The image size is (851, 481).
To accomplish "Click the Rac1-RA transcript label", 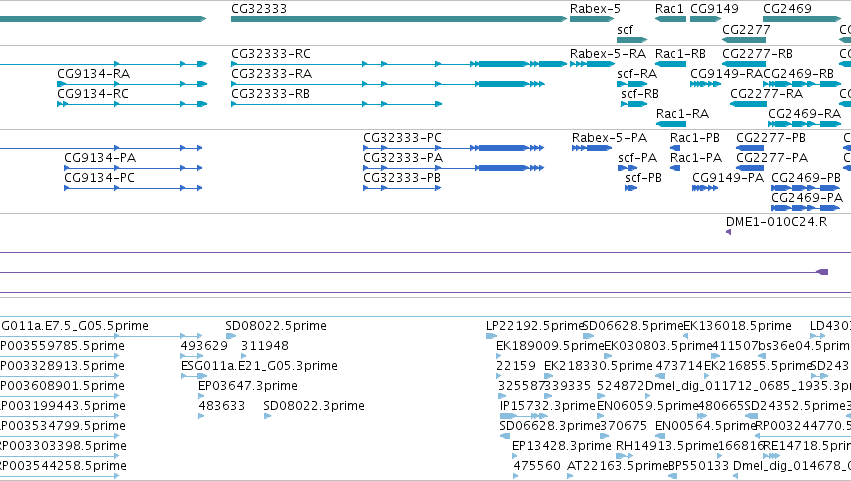I will pyautogui.click(x=682, y=114).
